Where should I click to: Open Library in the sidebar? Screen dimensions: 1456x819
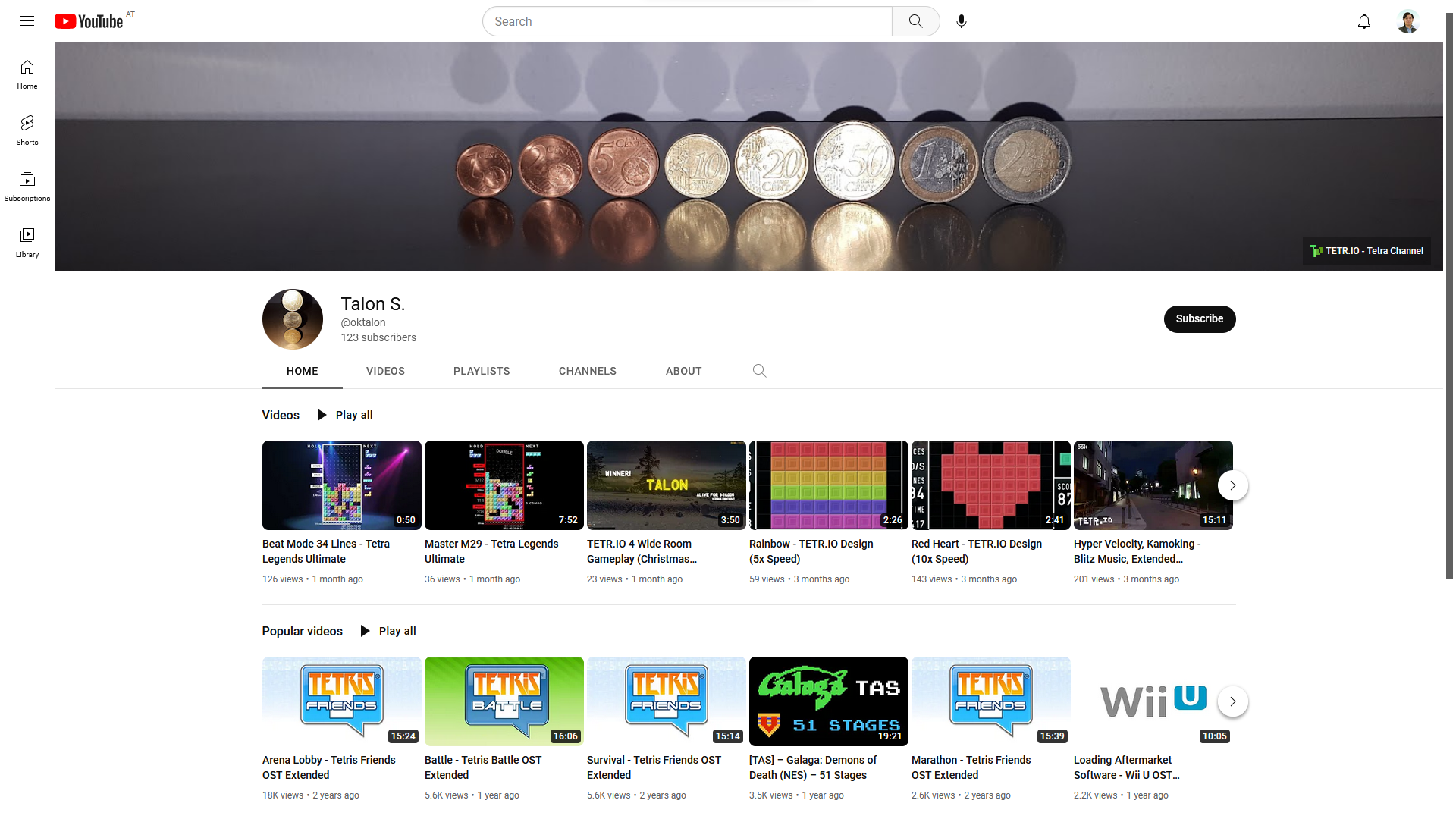[27, 243]
